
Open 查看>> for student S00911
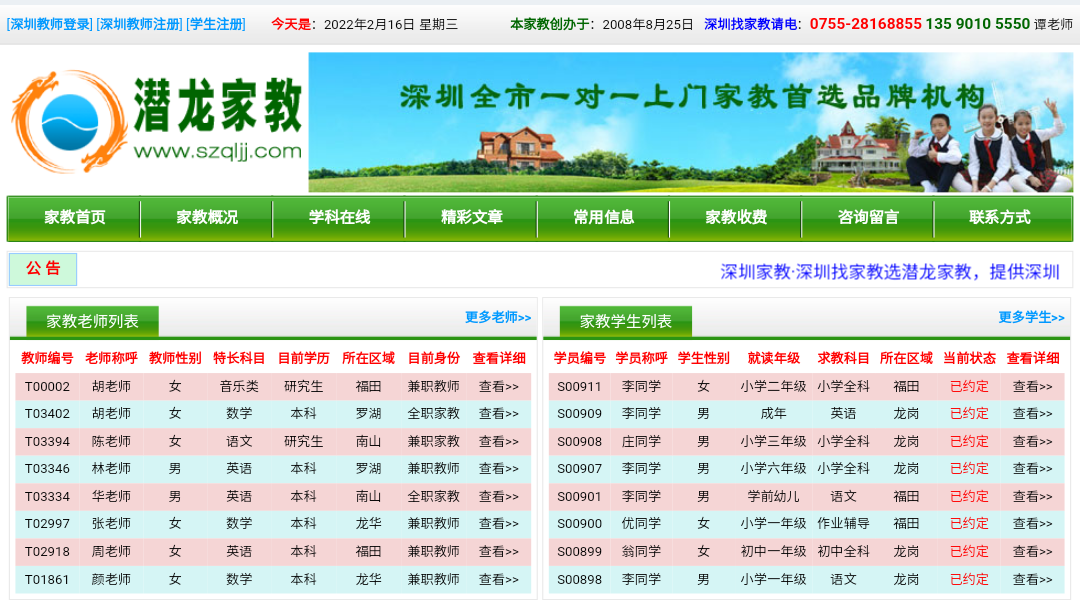click(1032, 386)
